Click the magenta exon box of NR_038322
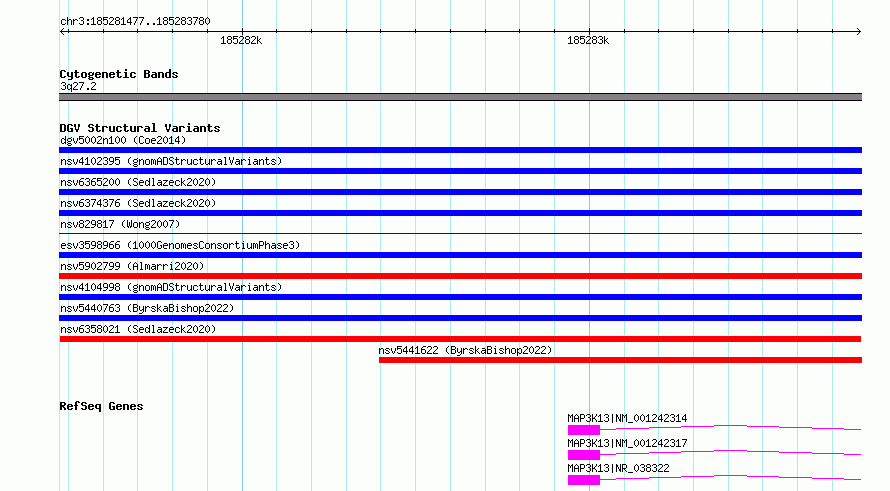The width and height of the screenshot is (890, 491). pyautogui.click(x=583, y=480)
